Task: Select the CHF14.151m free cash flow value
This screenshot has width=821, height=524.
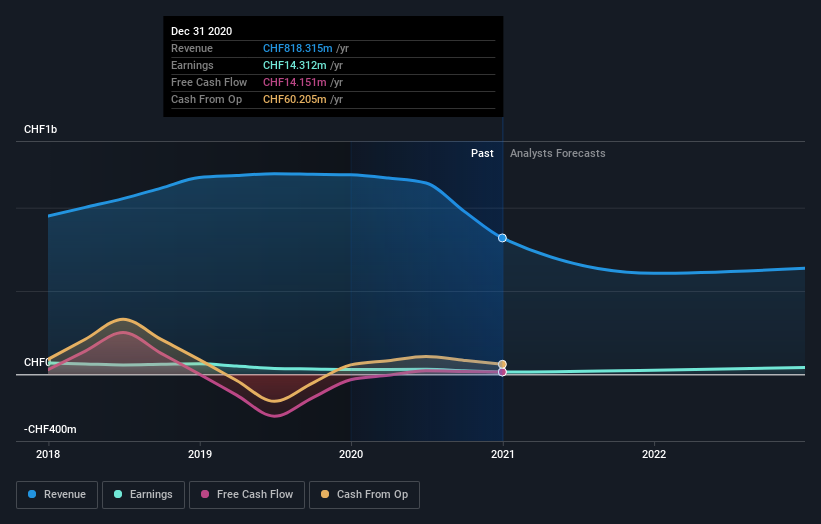Action: tap(295, 82)
